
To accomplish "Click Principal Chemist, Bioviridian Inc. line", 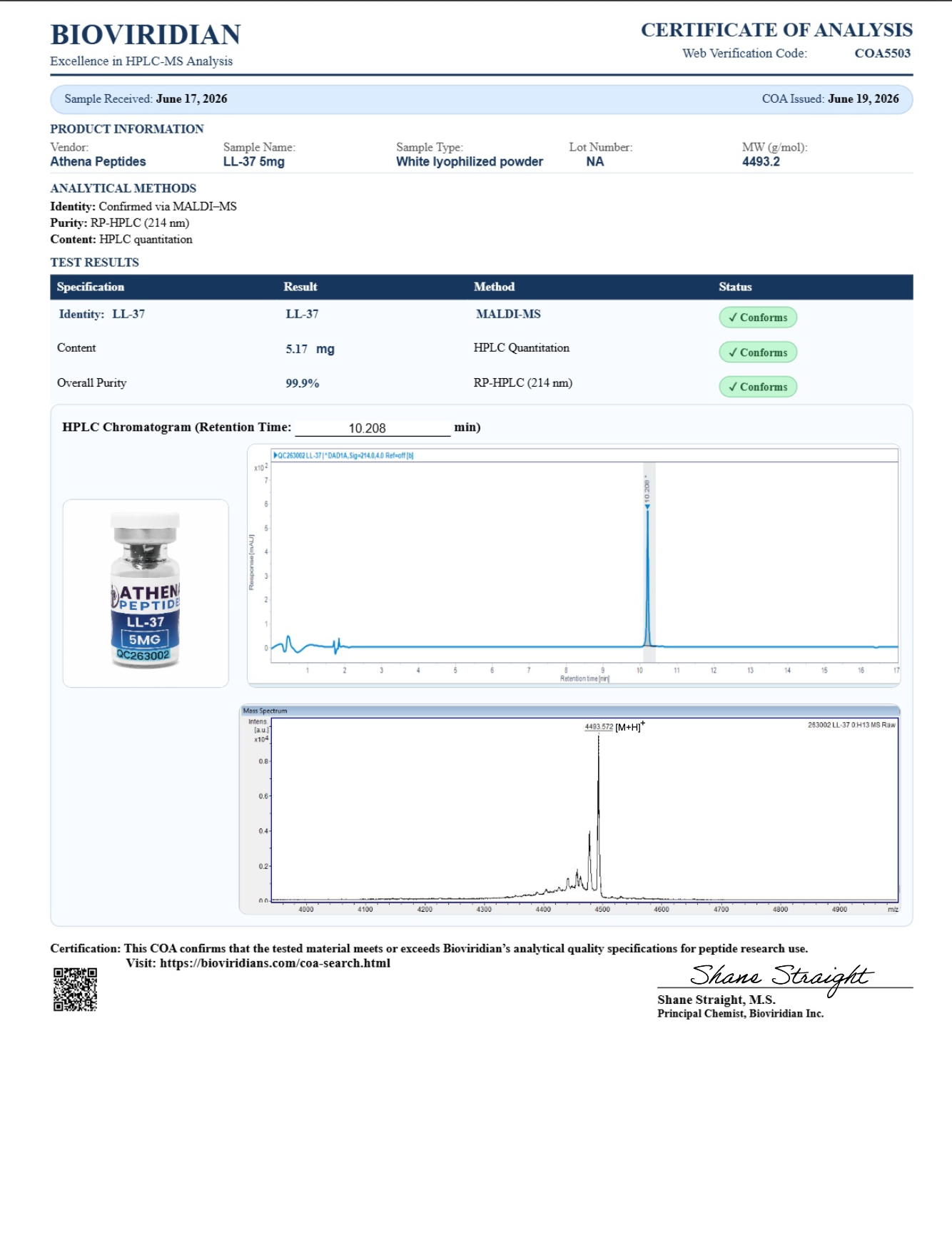I will [741, 1014].
